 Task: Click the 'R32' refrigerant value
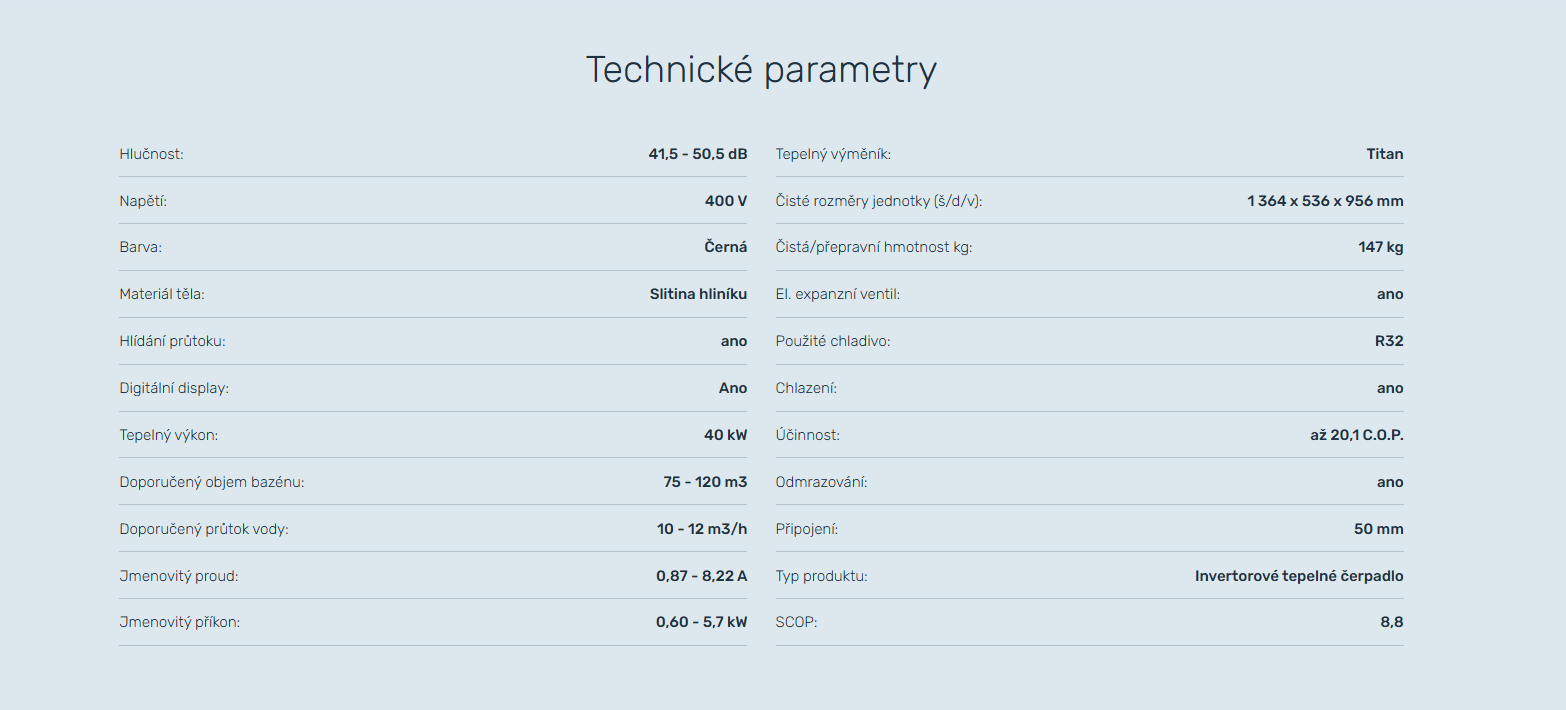1388,341
